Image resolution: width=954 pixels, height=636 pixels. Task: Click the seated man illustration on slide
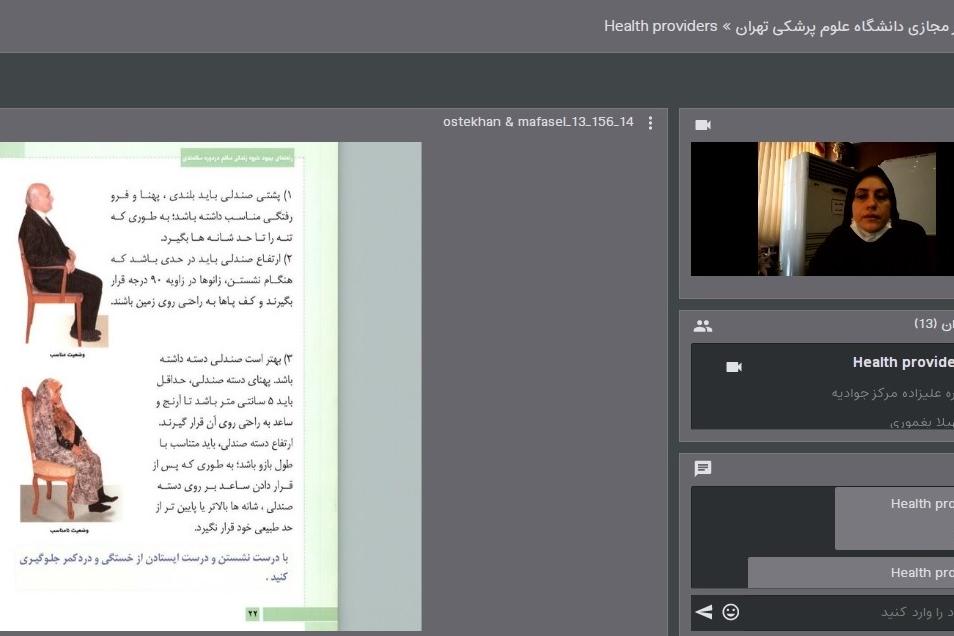click(60, 263)
